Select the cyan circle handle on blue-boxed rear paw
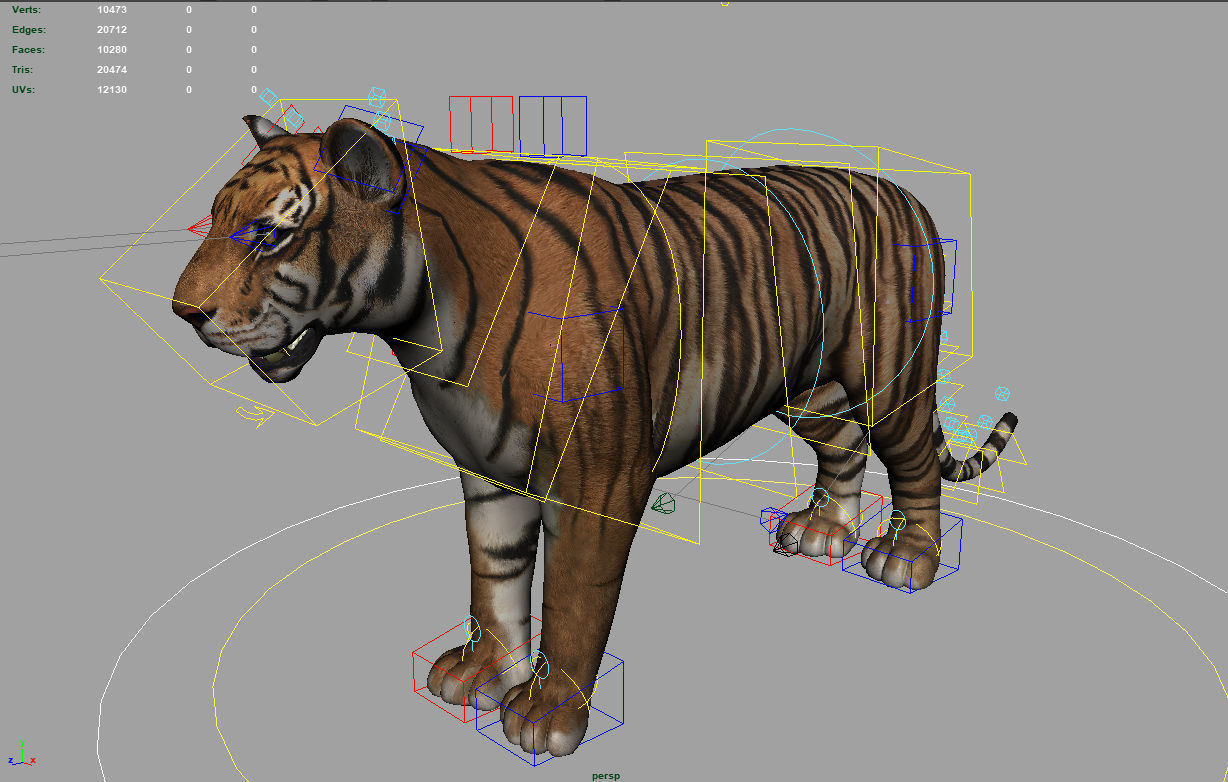 (897, 521)
